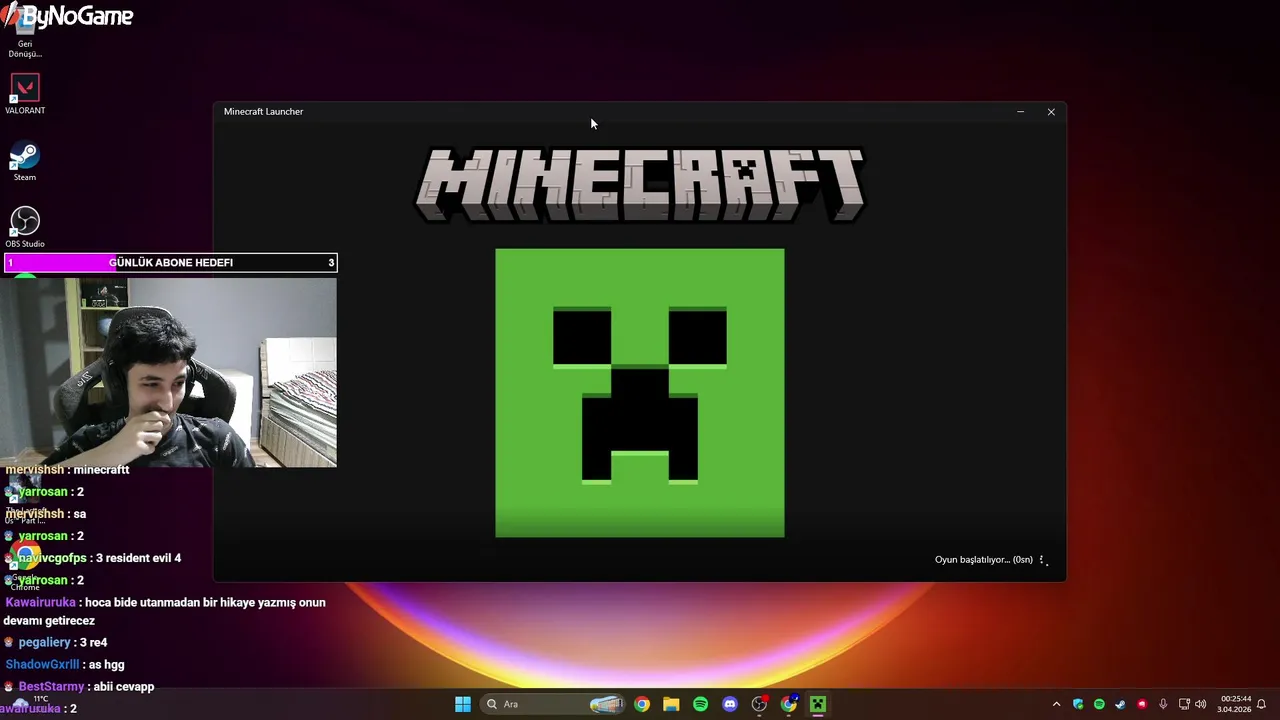Open File Explorer from the taskbar

click(x=671, y=704)
